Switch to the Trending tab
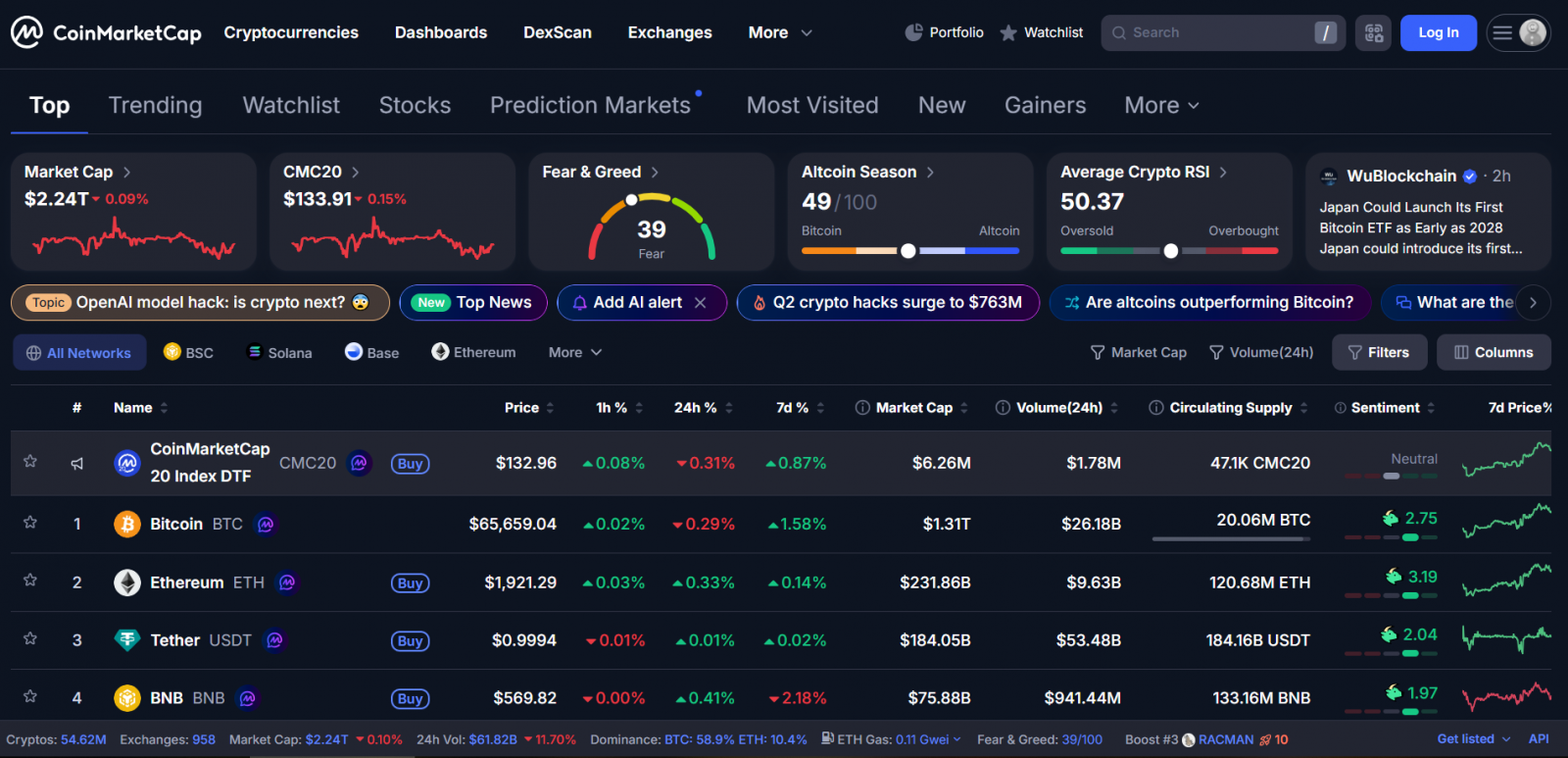 155,105
